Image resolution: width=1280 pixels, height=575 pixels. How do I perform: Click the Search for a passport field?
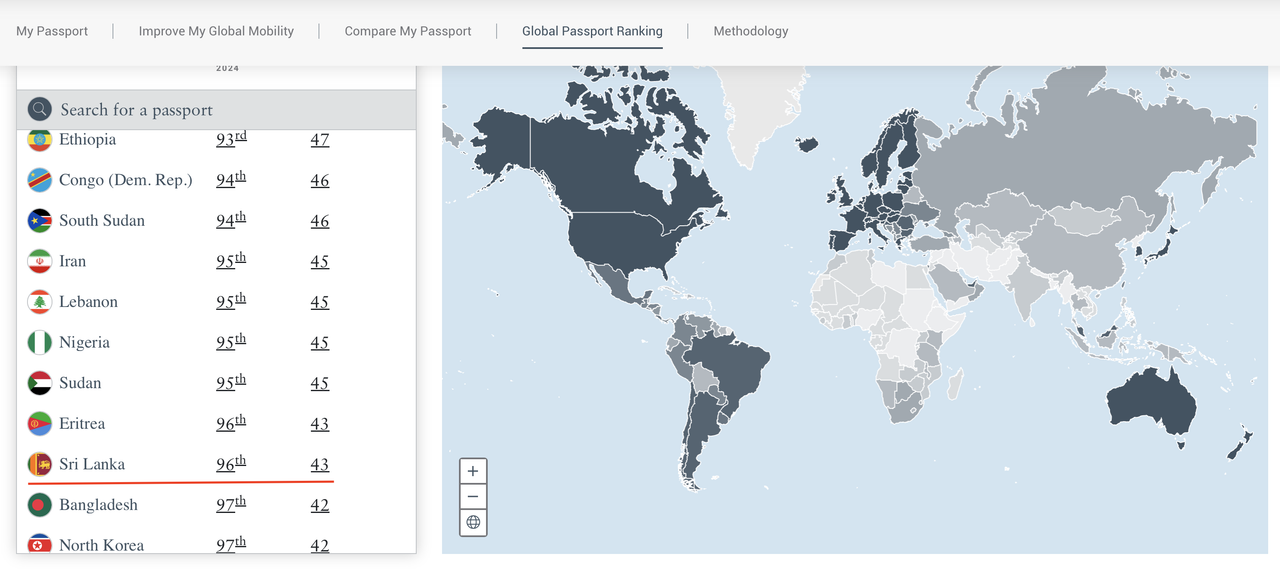(x=216, y=109)
